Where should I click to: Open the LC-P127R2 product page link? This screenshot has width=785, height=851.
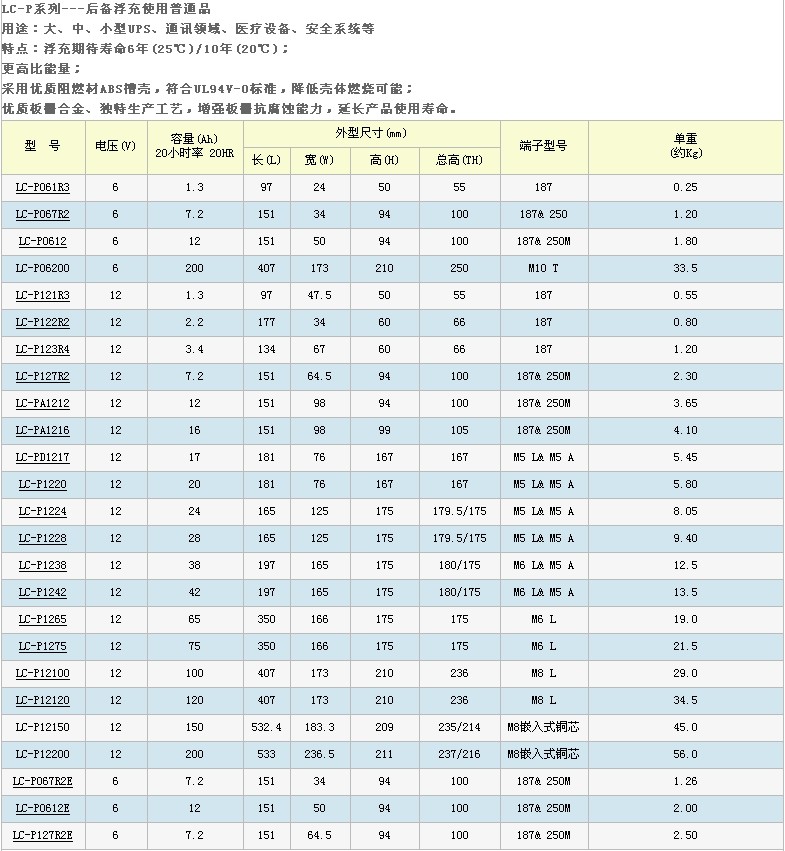tap(42, 376)
